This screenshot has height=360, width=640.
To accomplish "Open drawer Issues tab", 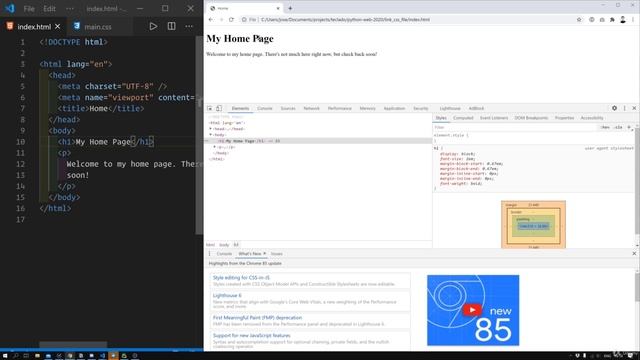I will click(x=276, y=254).
